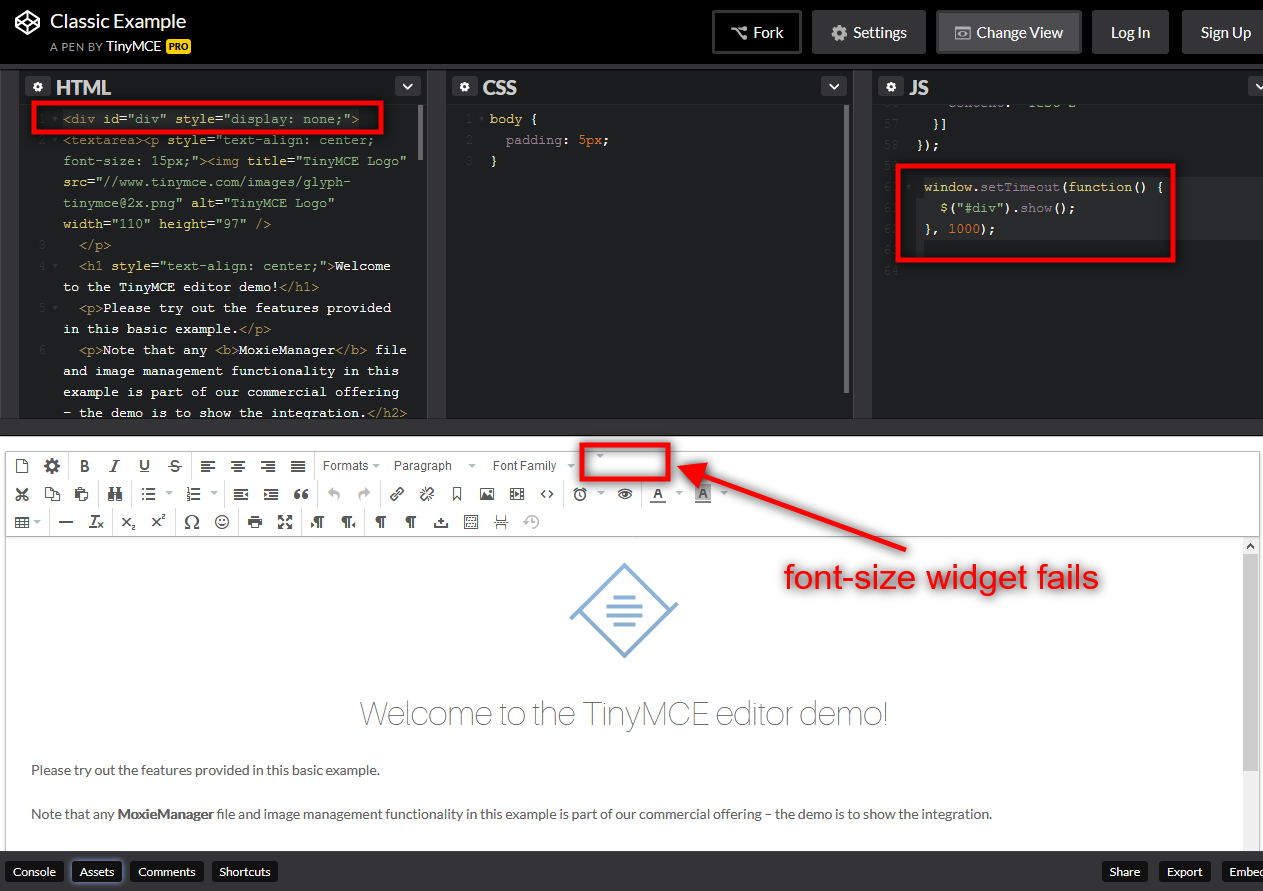Insert template with the template icon
The width and height of the screenshot is (1263, 891).
(x=471, y=522)
